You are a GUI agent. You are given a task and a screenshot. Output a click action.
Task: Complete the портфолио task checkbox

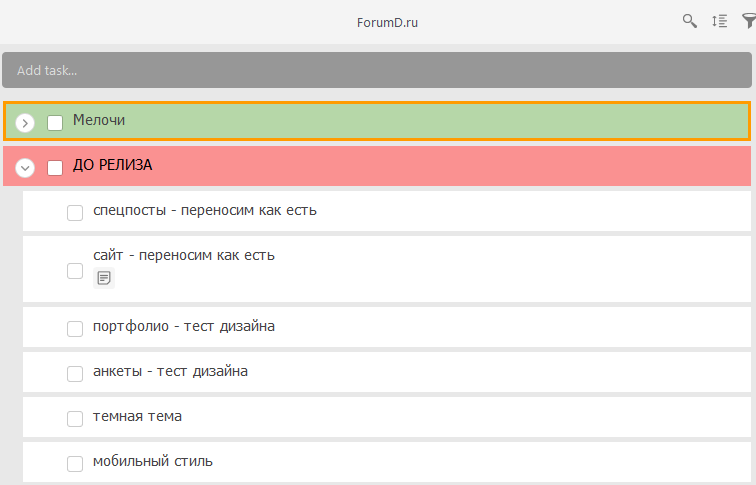pos(75,328)
